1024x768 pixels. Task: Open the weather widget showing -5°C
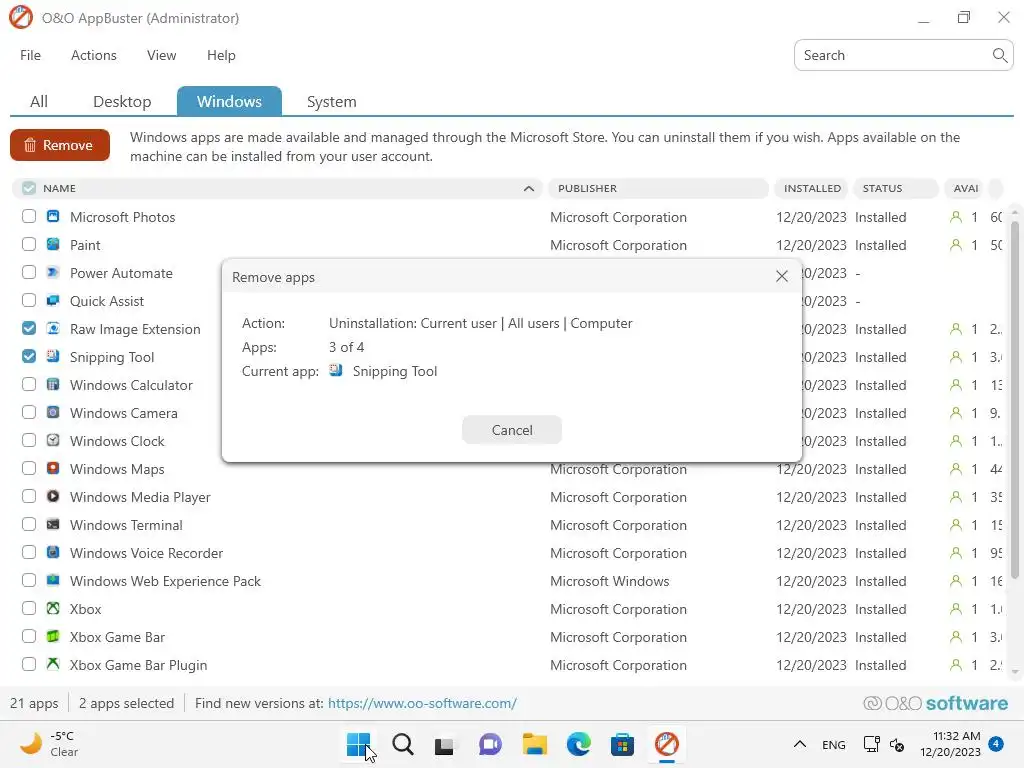tap(49, 744)
